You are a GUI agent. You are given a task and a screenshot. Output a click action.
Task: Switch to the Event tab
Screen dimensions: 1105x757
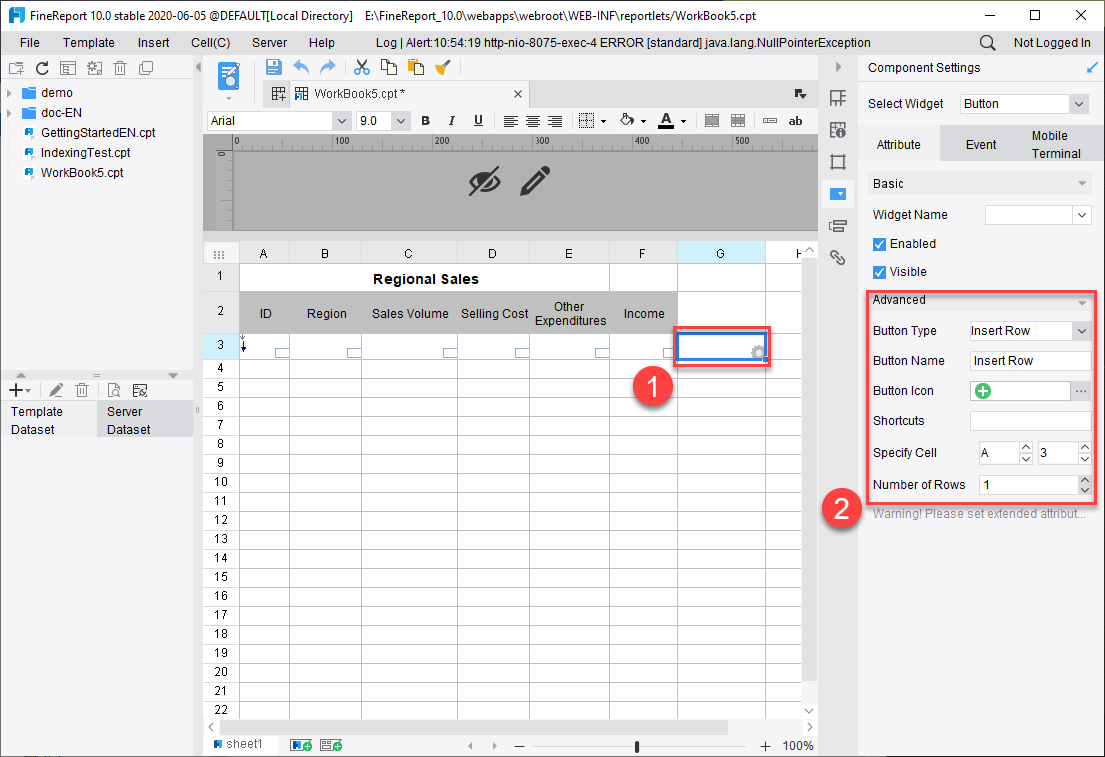(980, 143)
